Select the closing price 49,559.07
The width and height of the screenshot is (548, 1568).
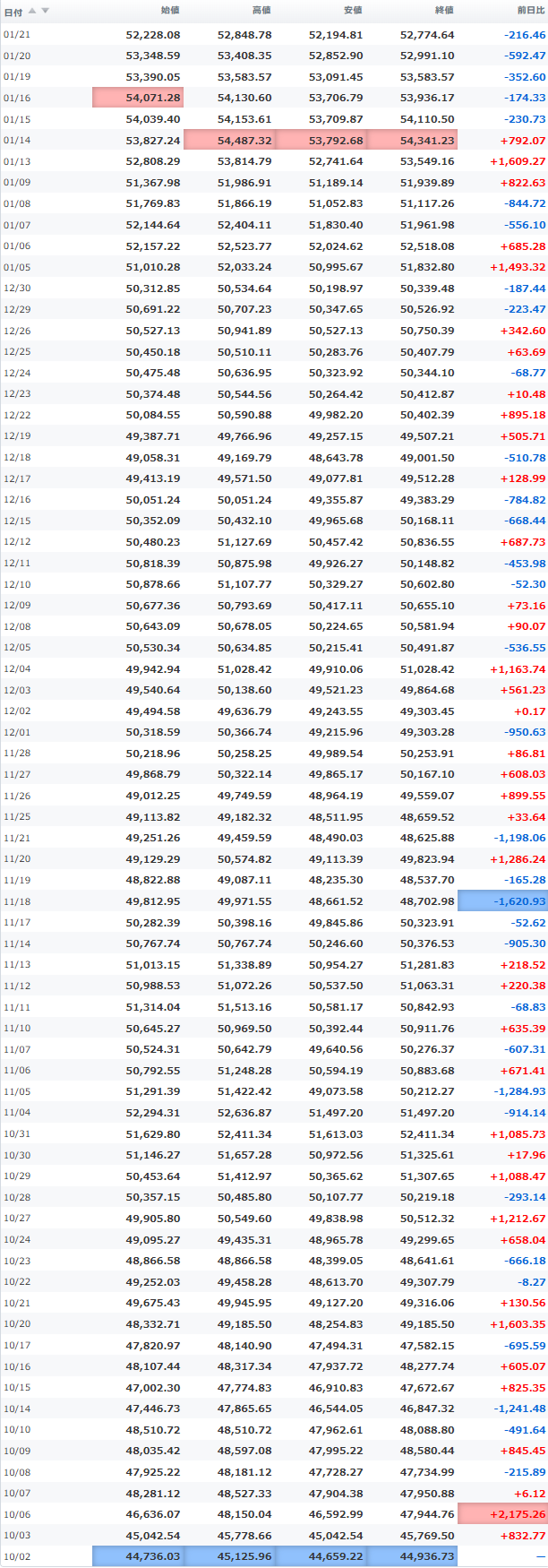point(427,796)
